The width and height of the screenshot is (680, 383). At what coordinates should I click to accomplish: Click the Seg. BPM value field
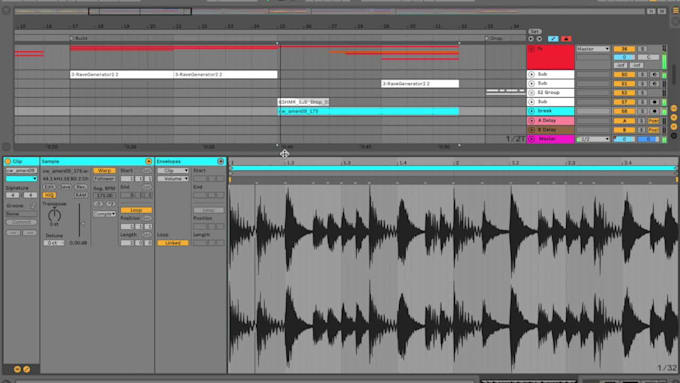[x=105, y=195]
